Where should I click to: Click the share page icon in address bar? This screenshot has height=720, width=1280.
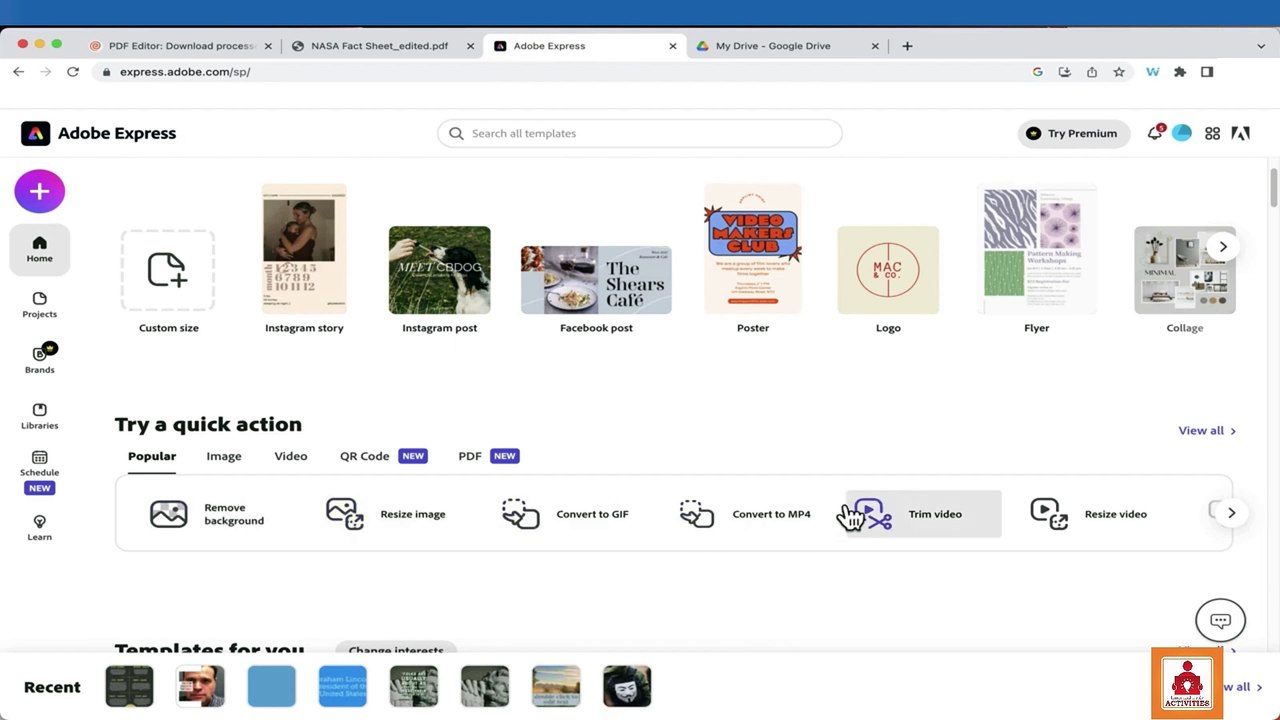click(1092, 72)
